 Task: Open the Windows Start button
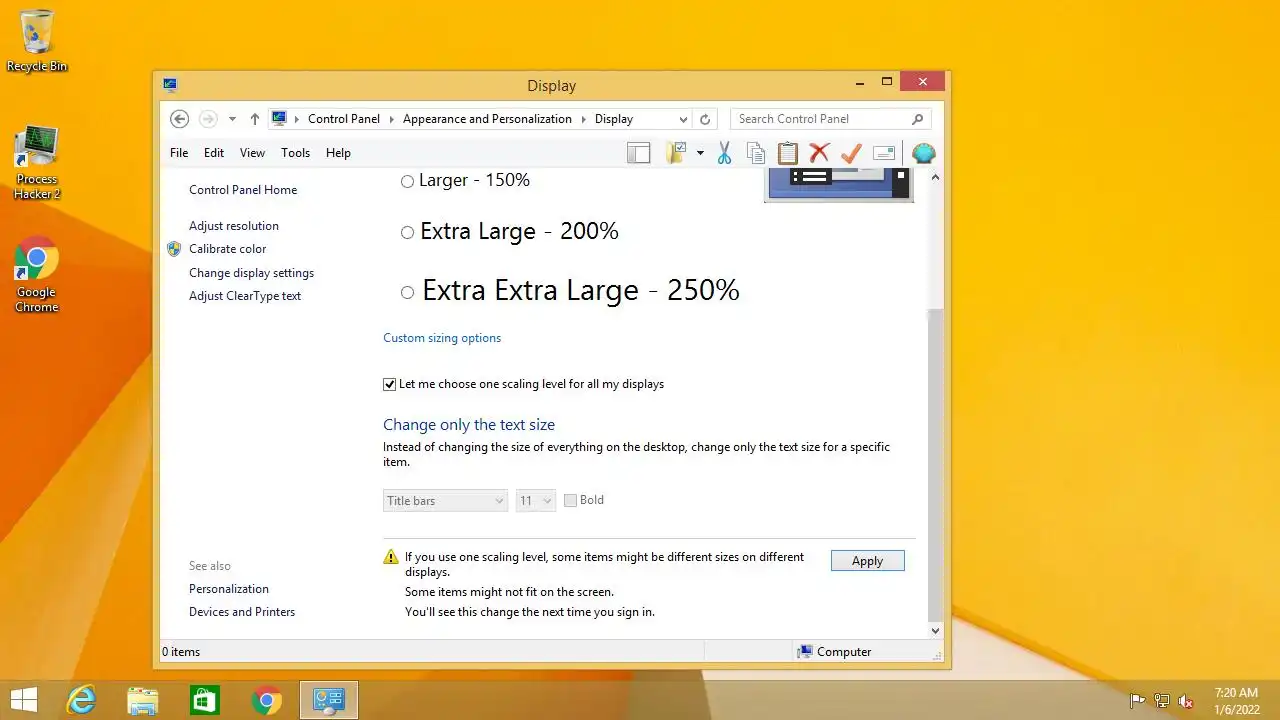point(24,701)
